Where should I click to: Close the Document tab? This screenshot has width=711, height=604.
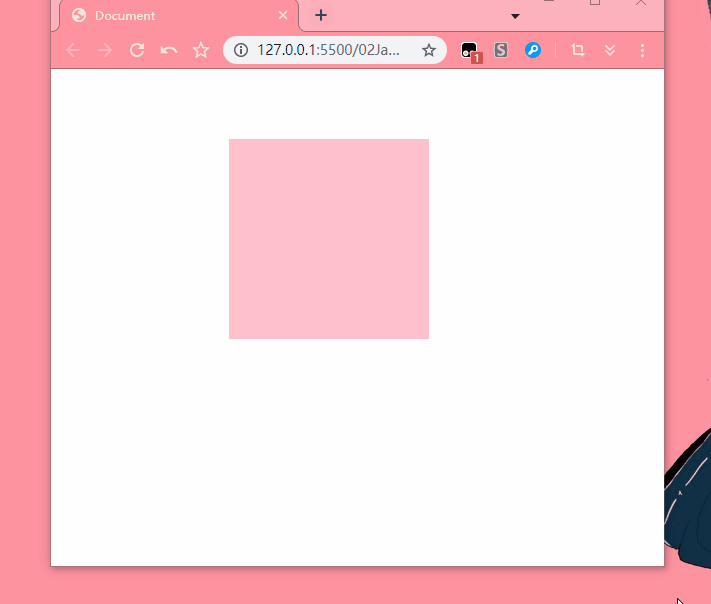click(283, 15)
